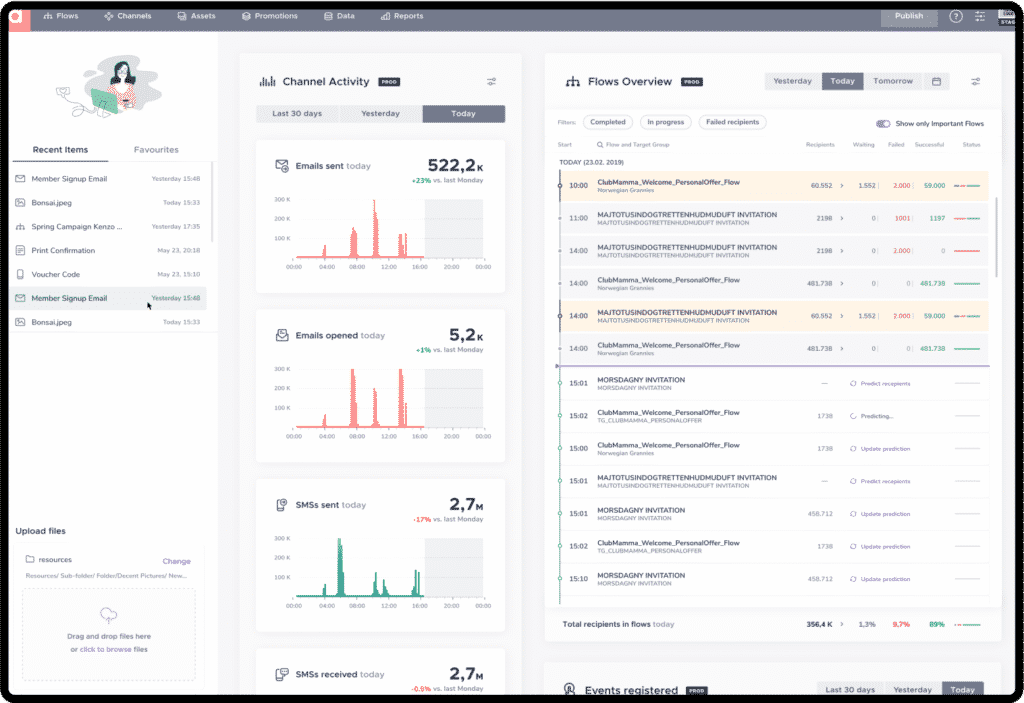Click status progress bar in the 11:00 flow row
This screenshot has height=703, width=1024.
point(967,218)
